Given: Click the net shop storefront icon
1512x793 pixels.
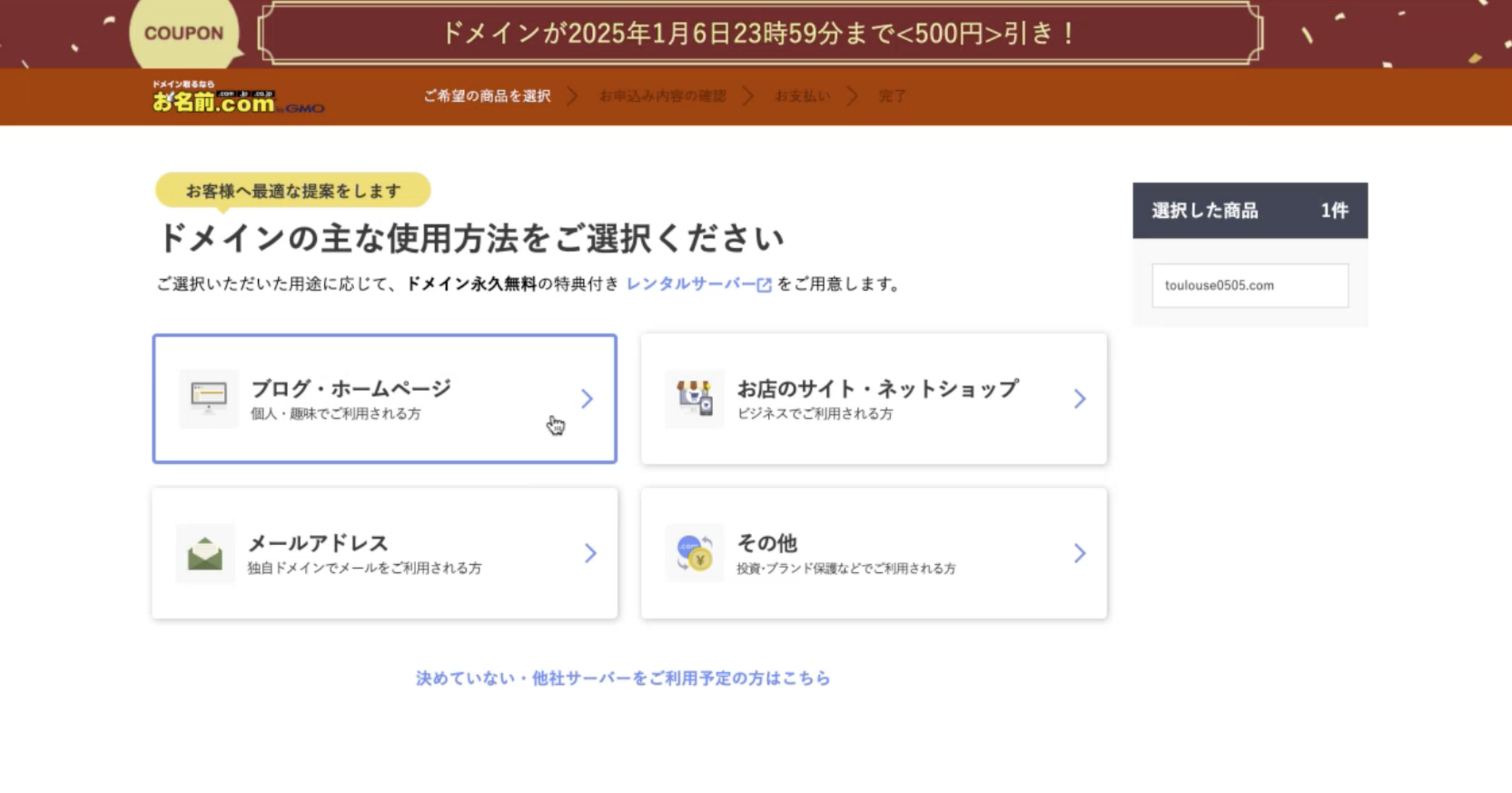Looking at the screenshot, I should click(x=695, y=399).
